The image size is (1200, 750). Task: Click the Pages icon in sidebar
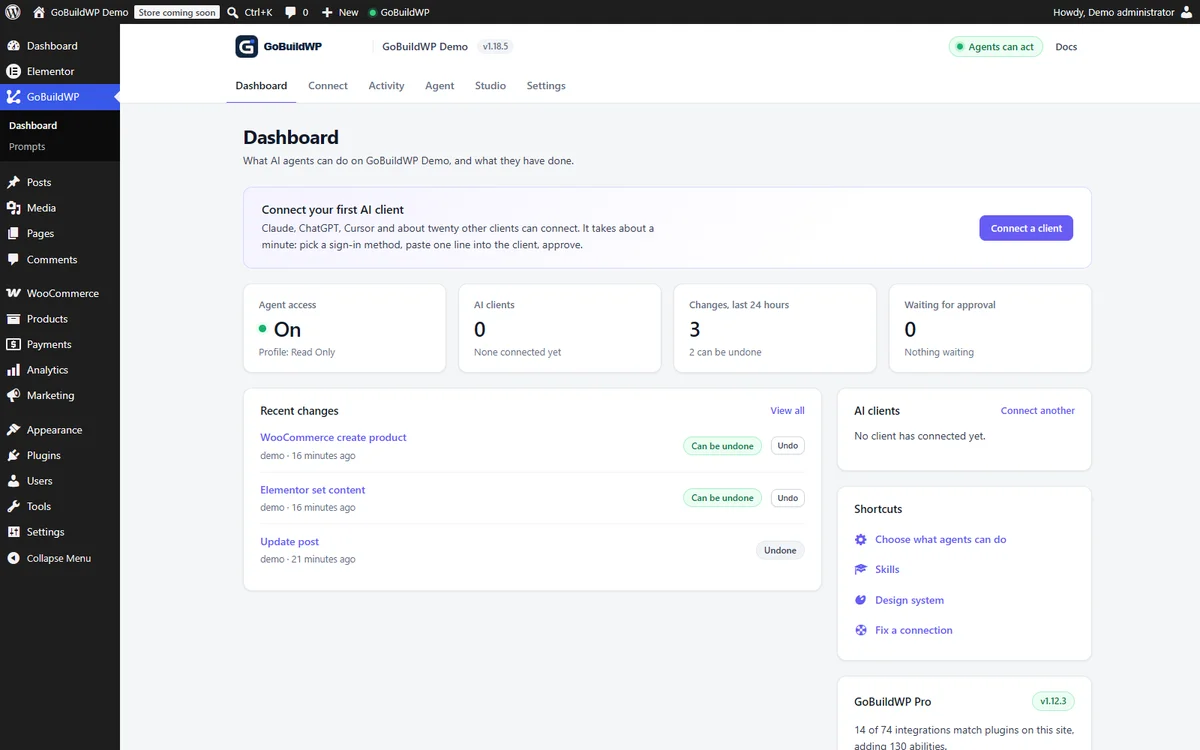click(x=13, y=233)
